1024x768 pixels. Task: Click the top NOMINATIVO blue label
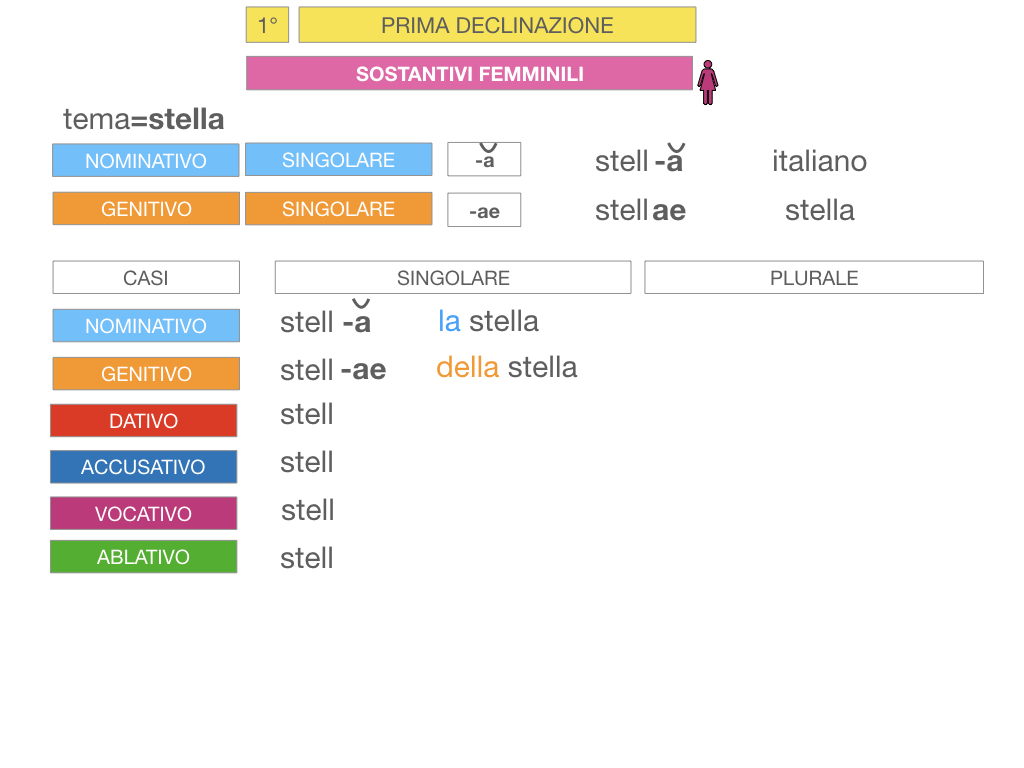(146, 160)
